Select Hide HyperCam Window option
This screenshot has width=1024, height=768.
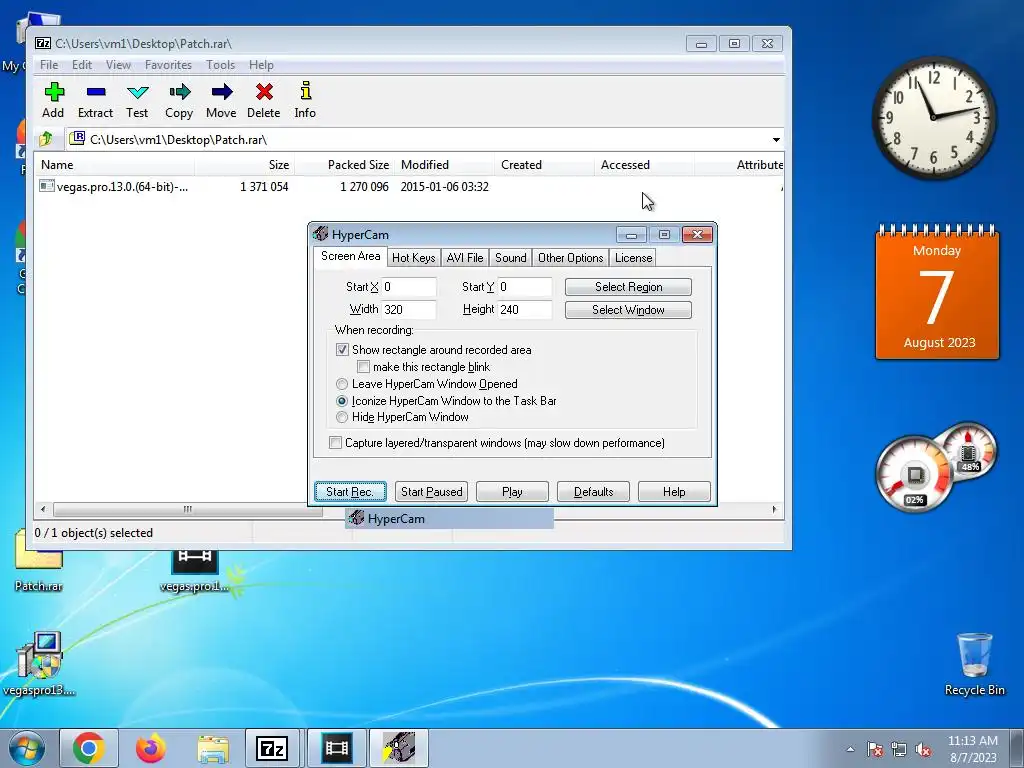(342, 417)
